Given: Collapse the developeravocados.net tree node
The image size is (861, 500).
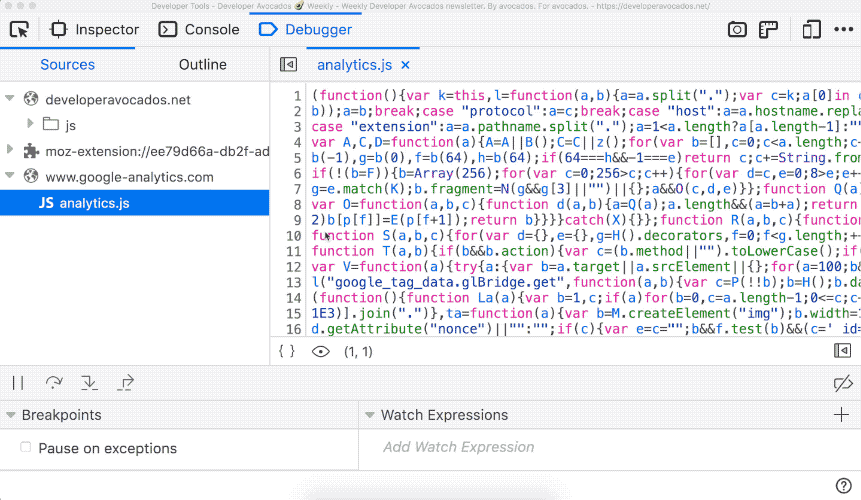Looking at the screenshot, I should [x=11, y=100].
